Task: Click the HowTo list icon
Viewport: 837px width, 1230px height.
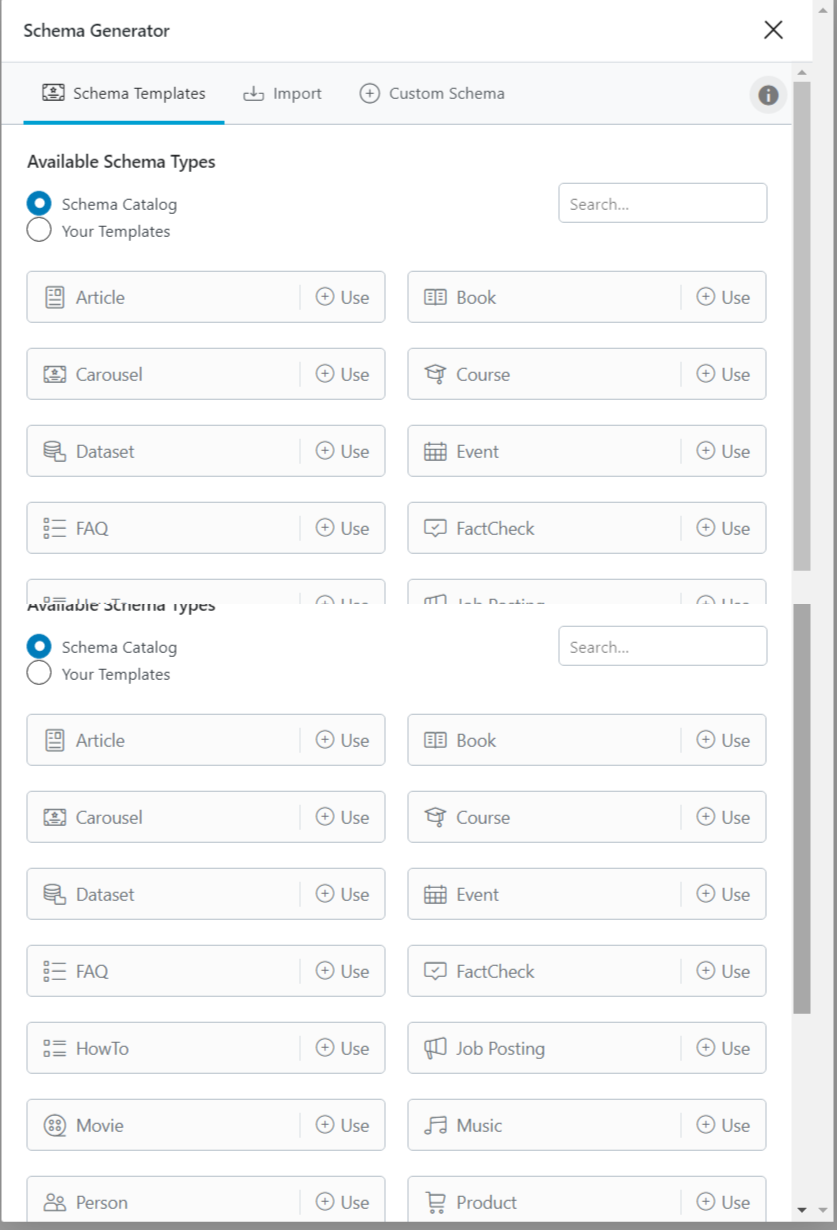Action: tap(55, 1048)
